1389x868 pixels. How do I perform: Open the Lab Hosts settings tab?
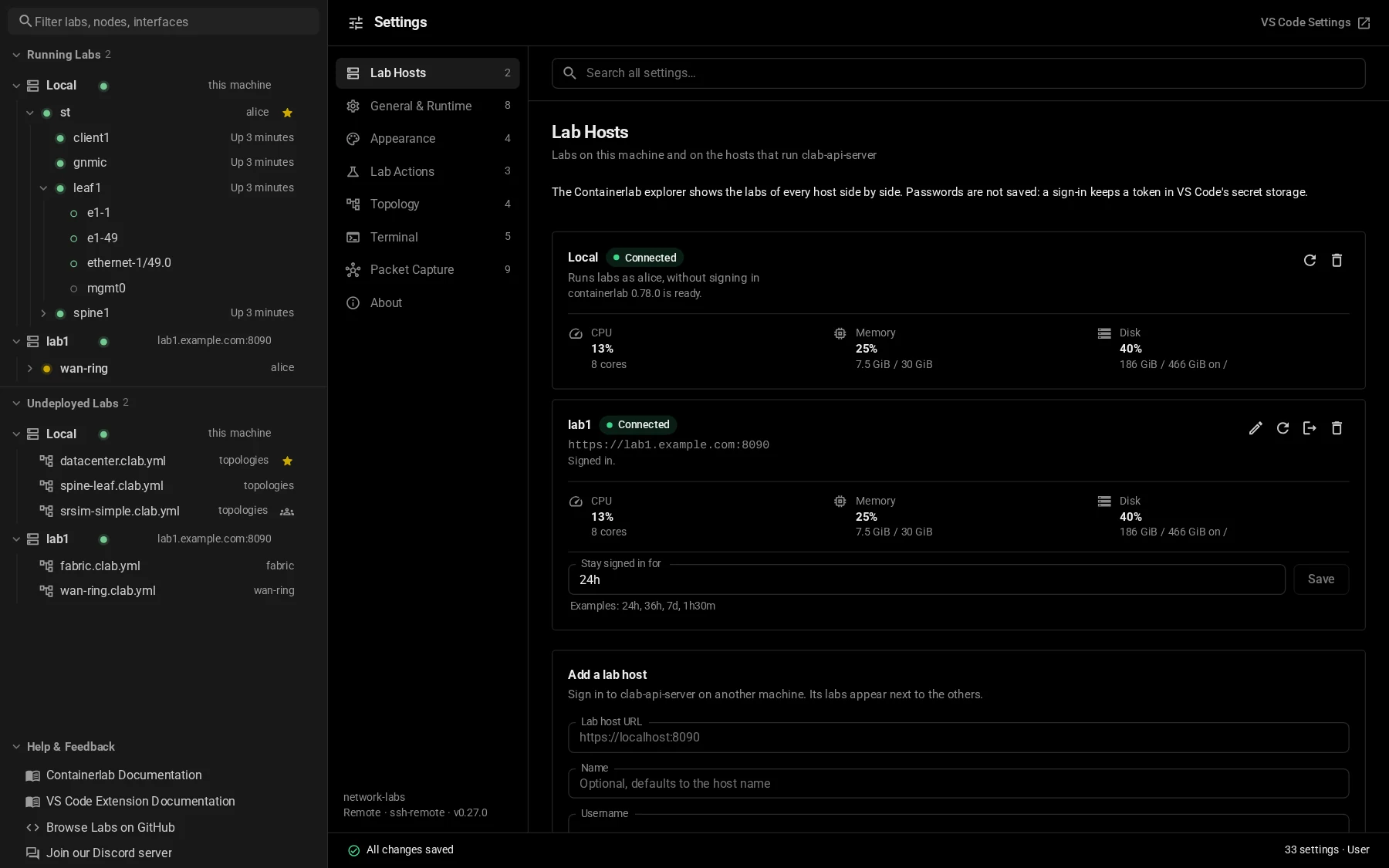[428, 73]
